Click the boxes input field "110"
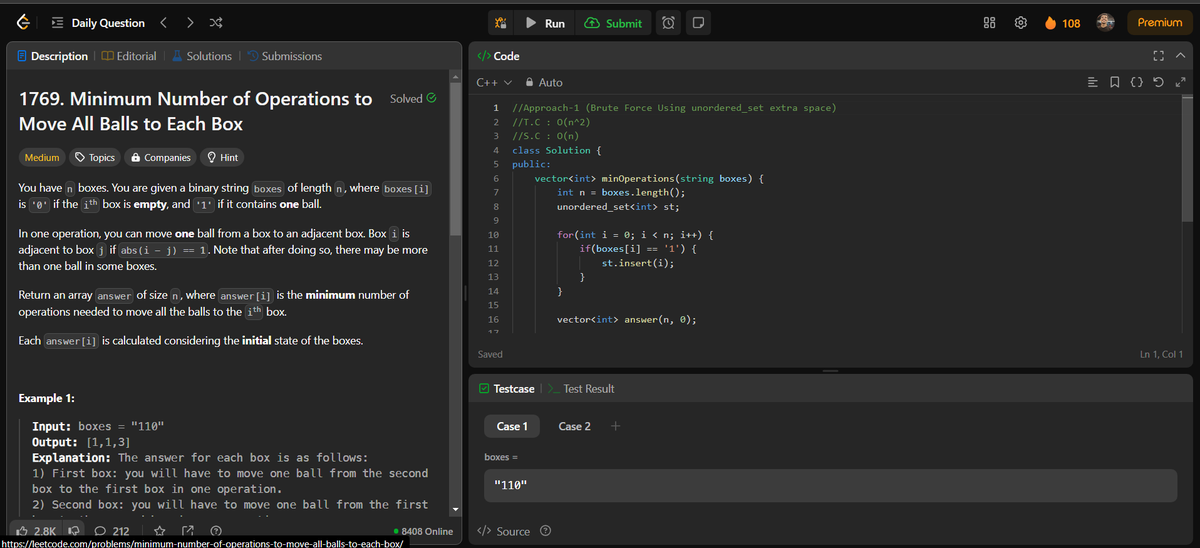This screenshot has width=1200, height=548. (830, 485)
